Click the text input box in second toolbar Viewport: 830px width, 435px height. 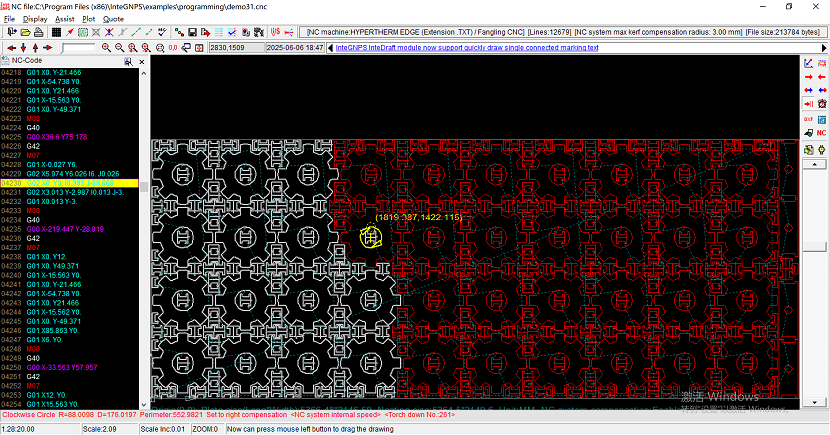coord(77,47)
